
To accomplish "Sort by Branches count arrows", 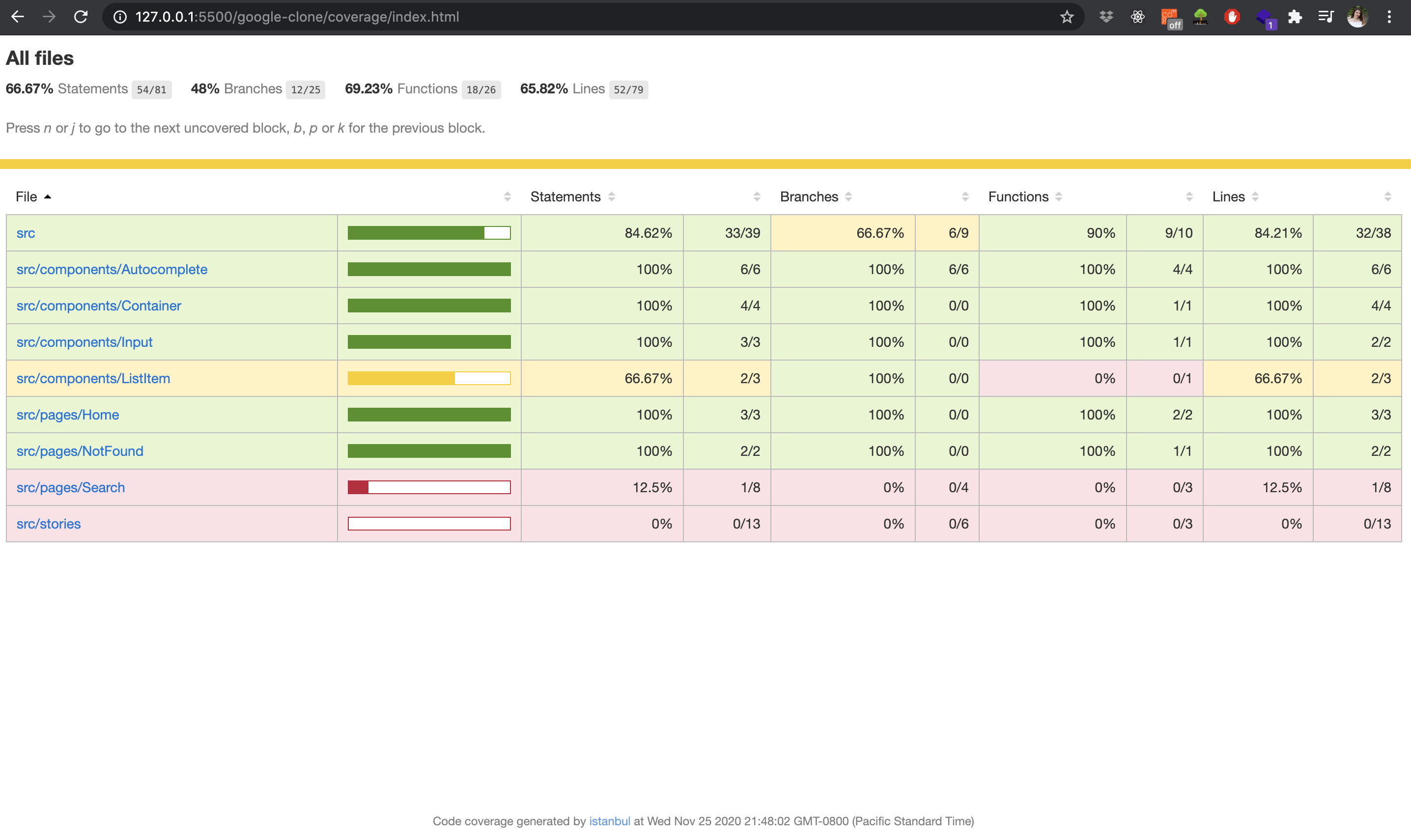I will coord(965,196).
